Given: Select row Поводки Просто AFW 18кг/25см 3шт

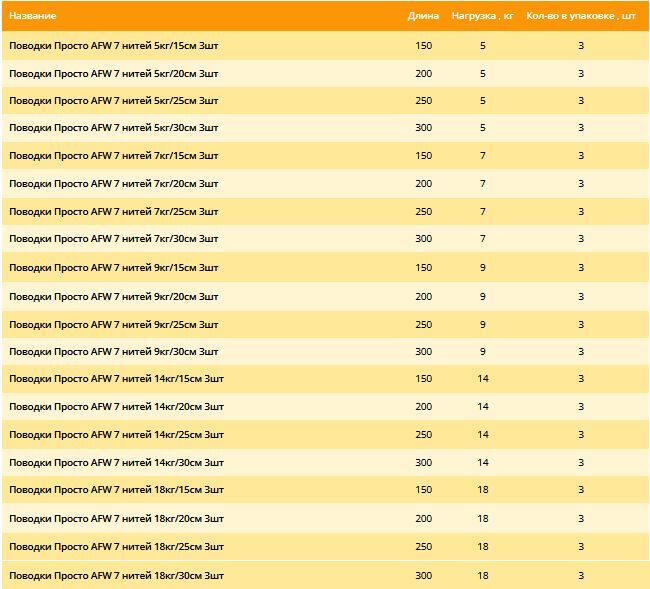Looking at the screenshot, I should click(x=325, y=547).
